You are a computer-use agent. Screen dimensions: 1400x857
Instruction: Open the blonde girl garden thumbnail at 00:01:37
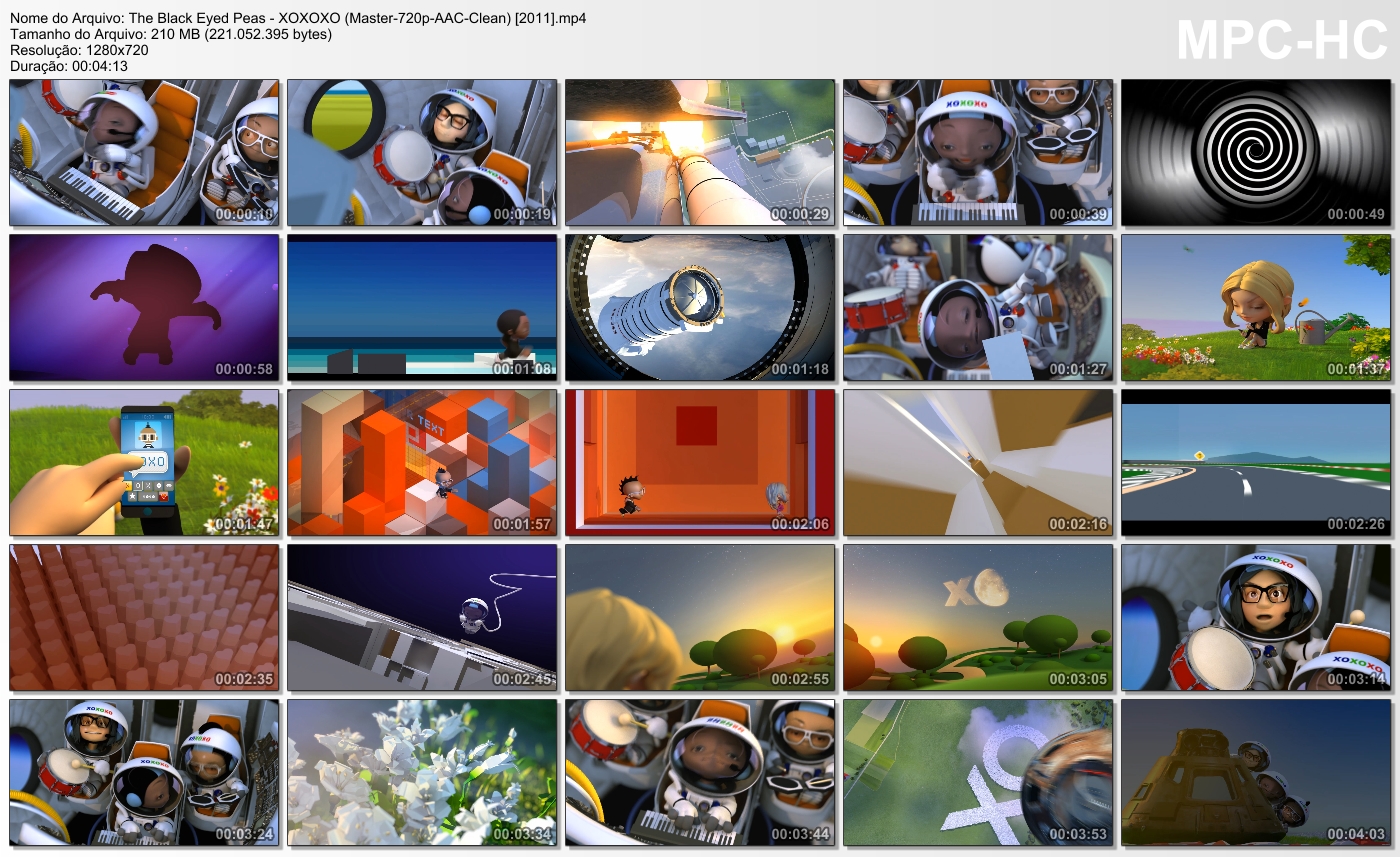click(x=1256, y=308)
